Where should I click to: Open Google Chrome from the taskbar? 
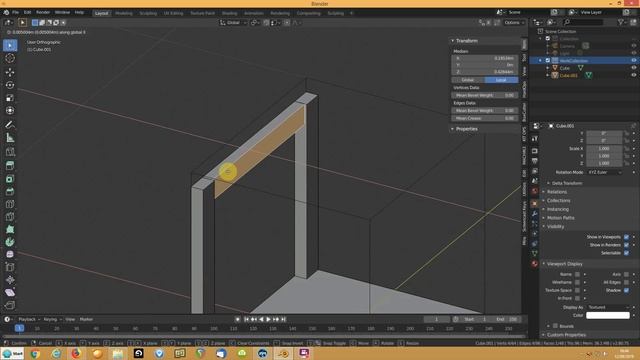pos(35,353)
